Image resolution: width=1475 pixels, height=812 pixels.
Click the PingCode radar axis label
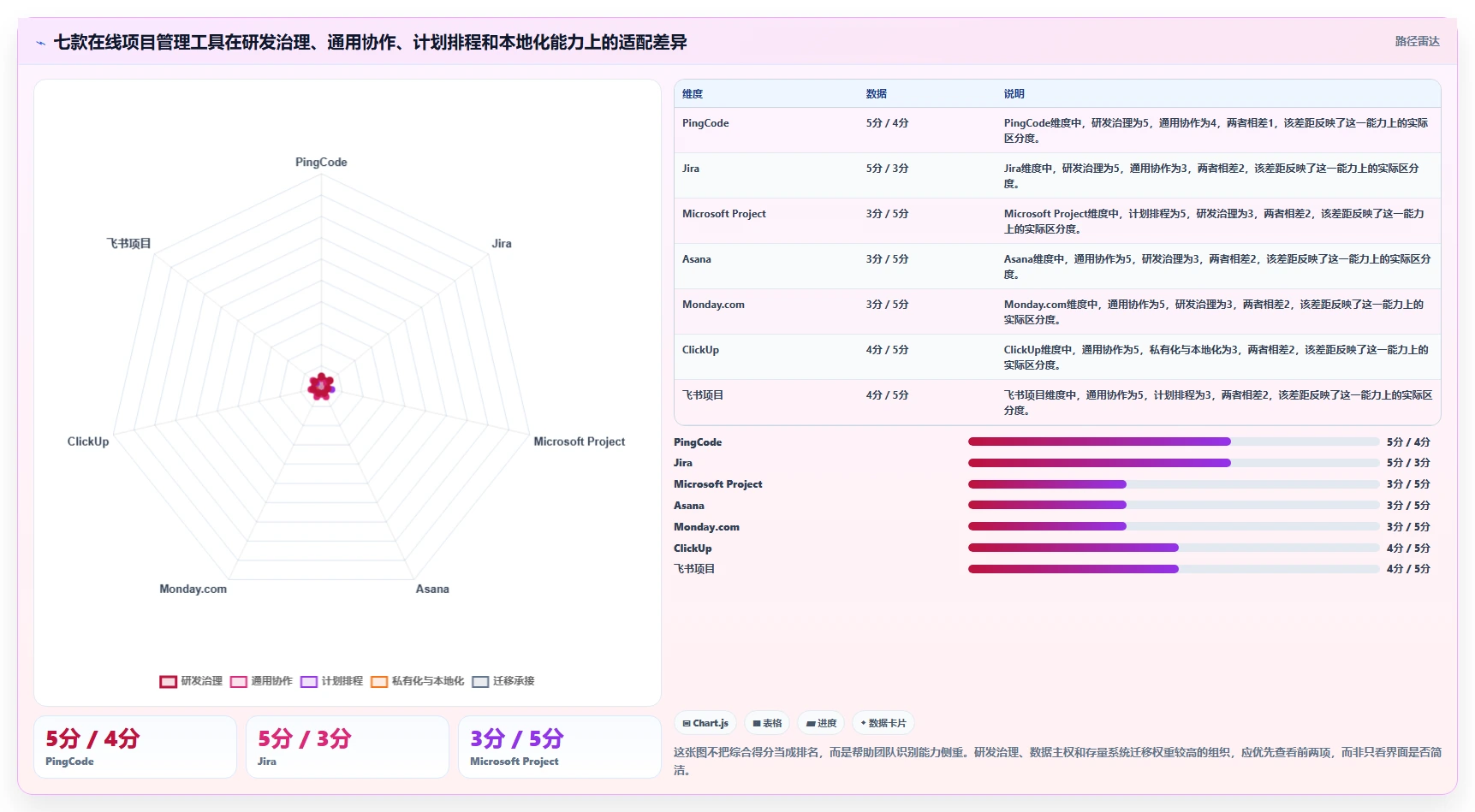coord(321,162)
